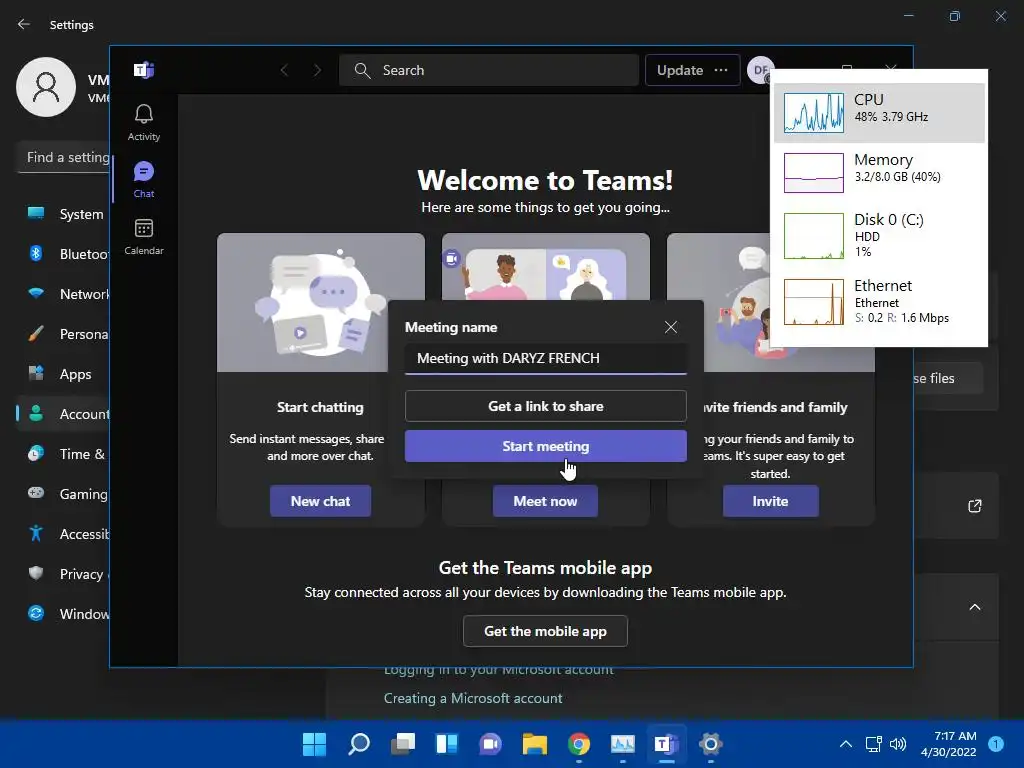Go forward with the Teams forward arrow

pyautogui.click(x=317, y=70)
